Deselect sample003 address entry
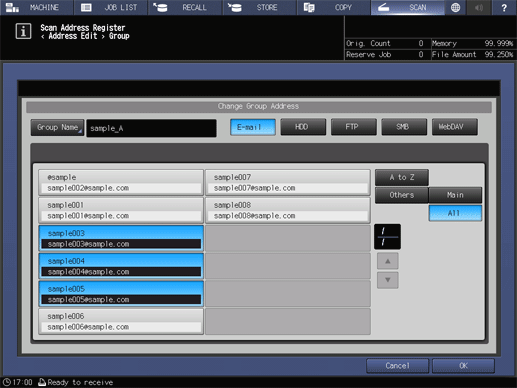The width and height of the screenshot is (517, 388). 121,238
